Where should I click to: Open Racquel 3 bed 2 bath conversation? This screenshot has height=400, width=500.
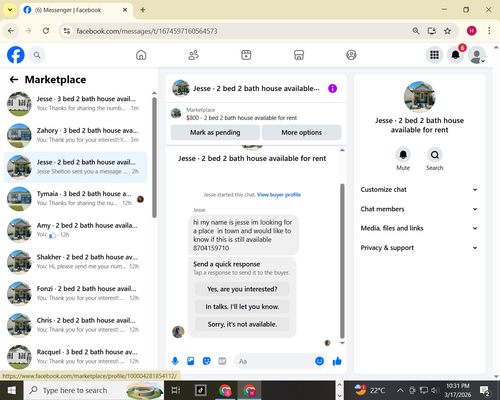coord(75,357)
